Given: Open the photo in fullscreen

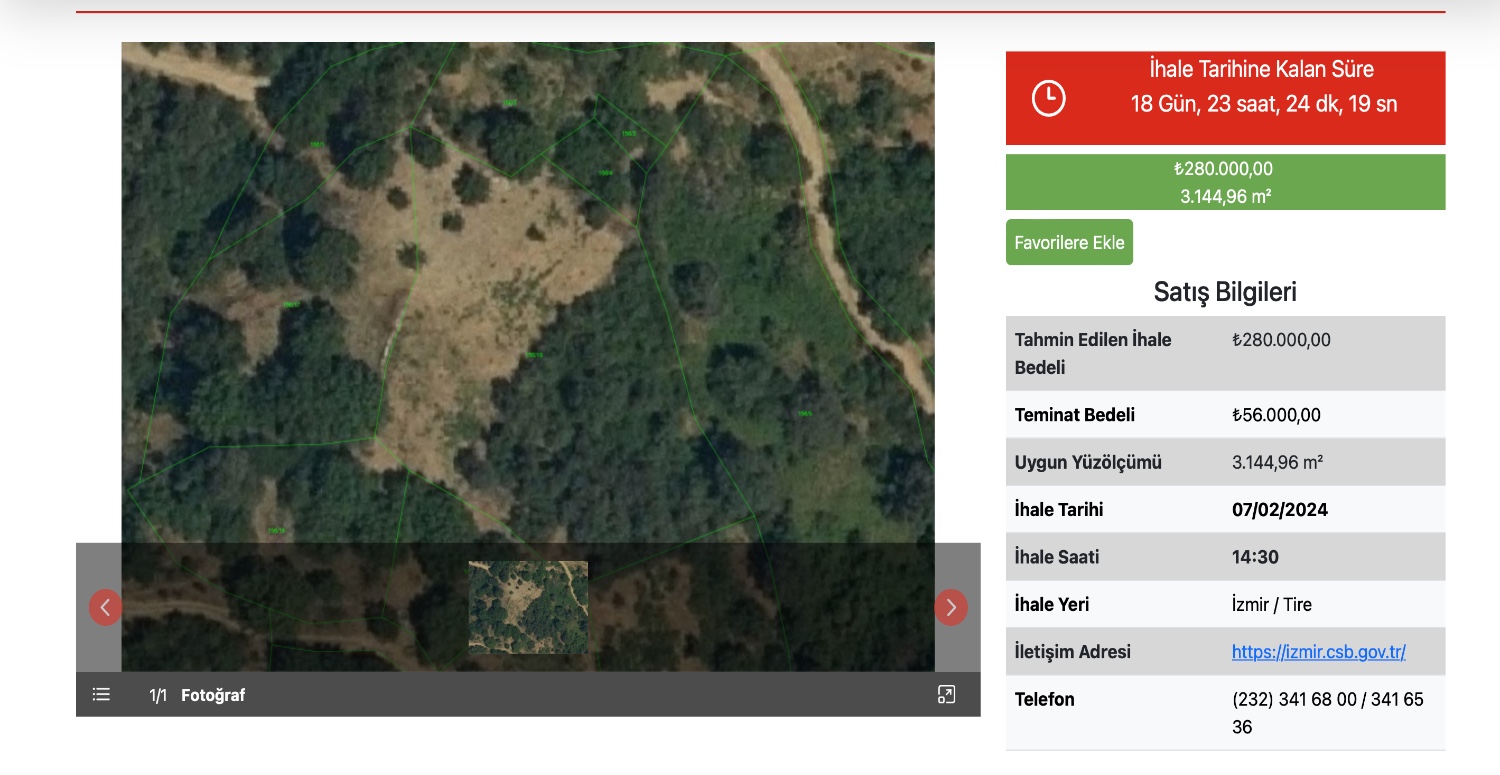Looking at the screenshot, I should pyautogui.click(x=946, y=694).
